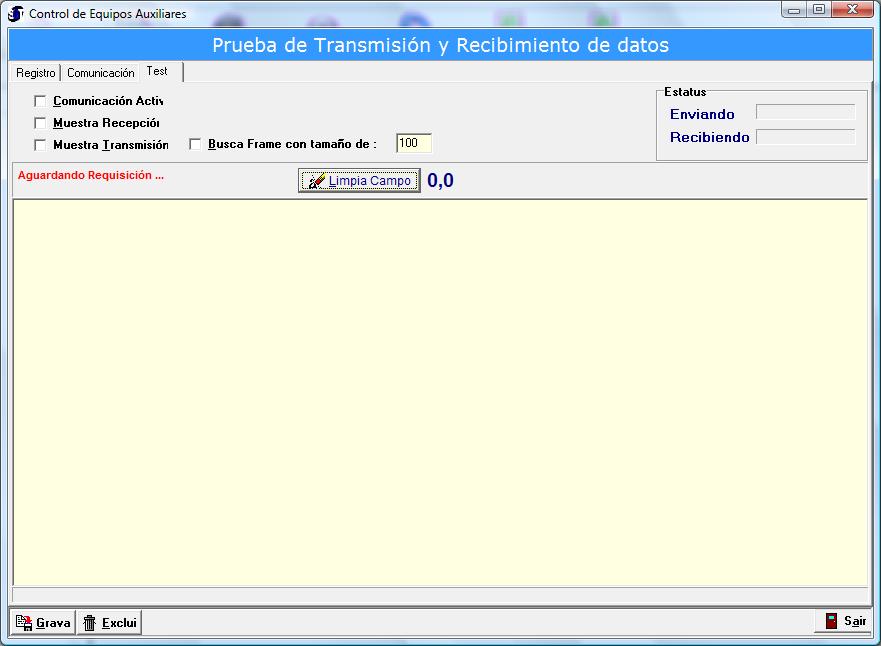Enable Busca Frame con tamaño checkbox
This screenshot has width=881, height=646.
(x=195, y=144)
